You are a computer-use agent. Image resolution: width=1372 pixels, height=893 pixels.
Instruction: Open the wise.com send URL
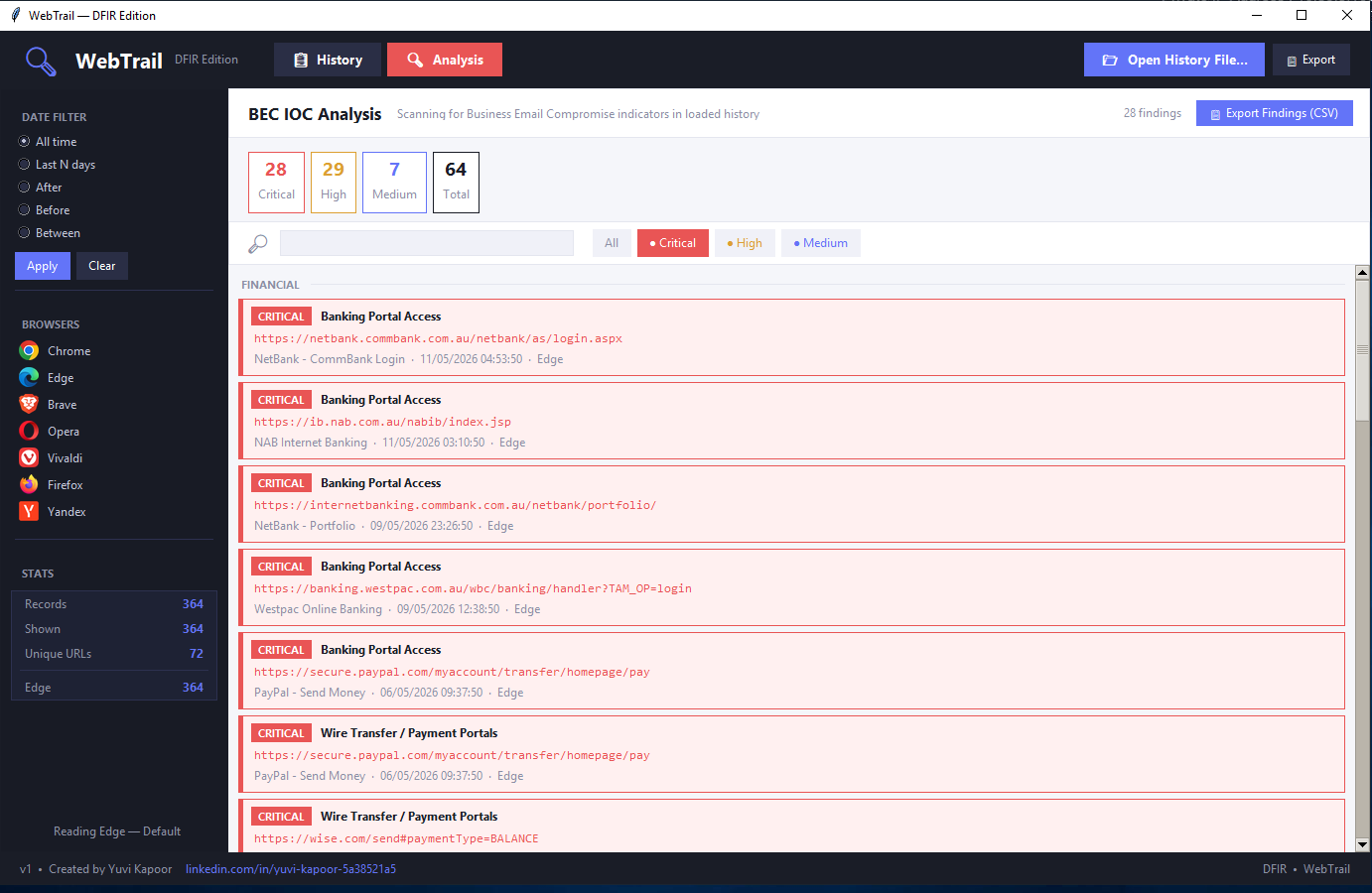click(x=396, y=838)
